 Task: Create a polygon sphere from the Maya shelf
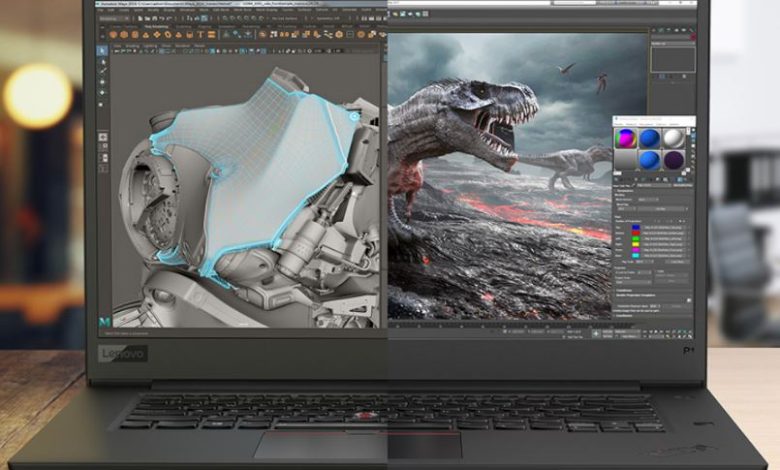pos(113,35)
